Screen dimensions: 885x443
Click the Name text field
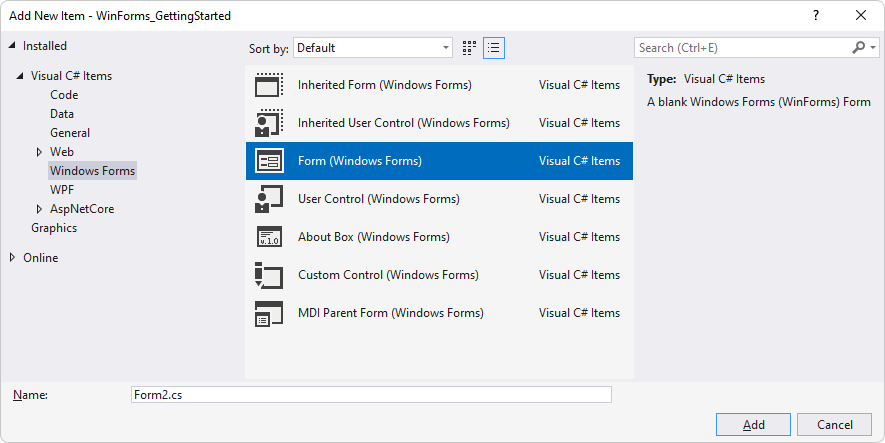(x=370, y=395)
